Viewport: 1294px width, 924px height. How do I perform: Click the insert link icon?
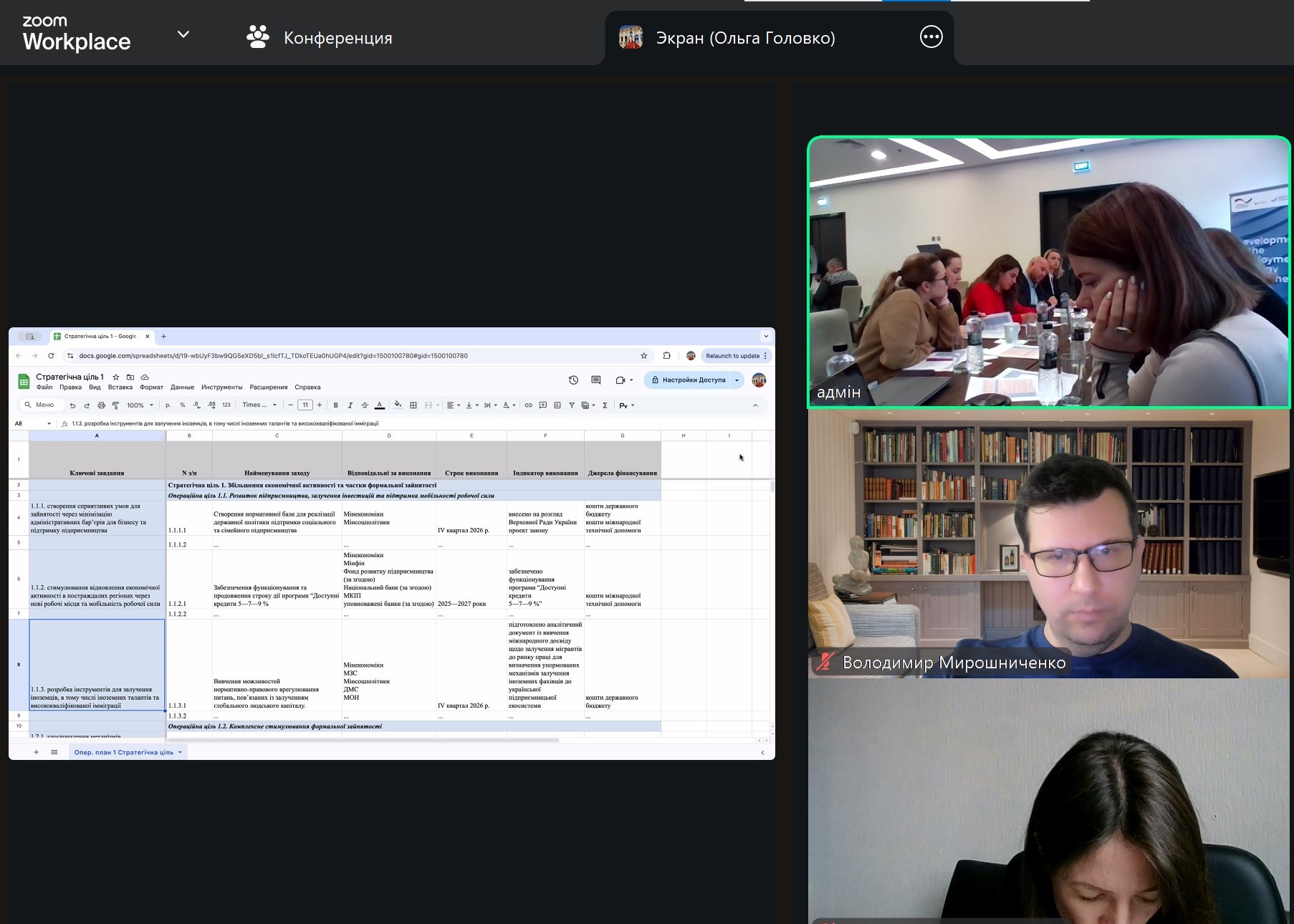[528, 405]
